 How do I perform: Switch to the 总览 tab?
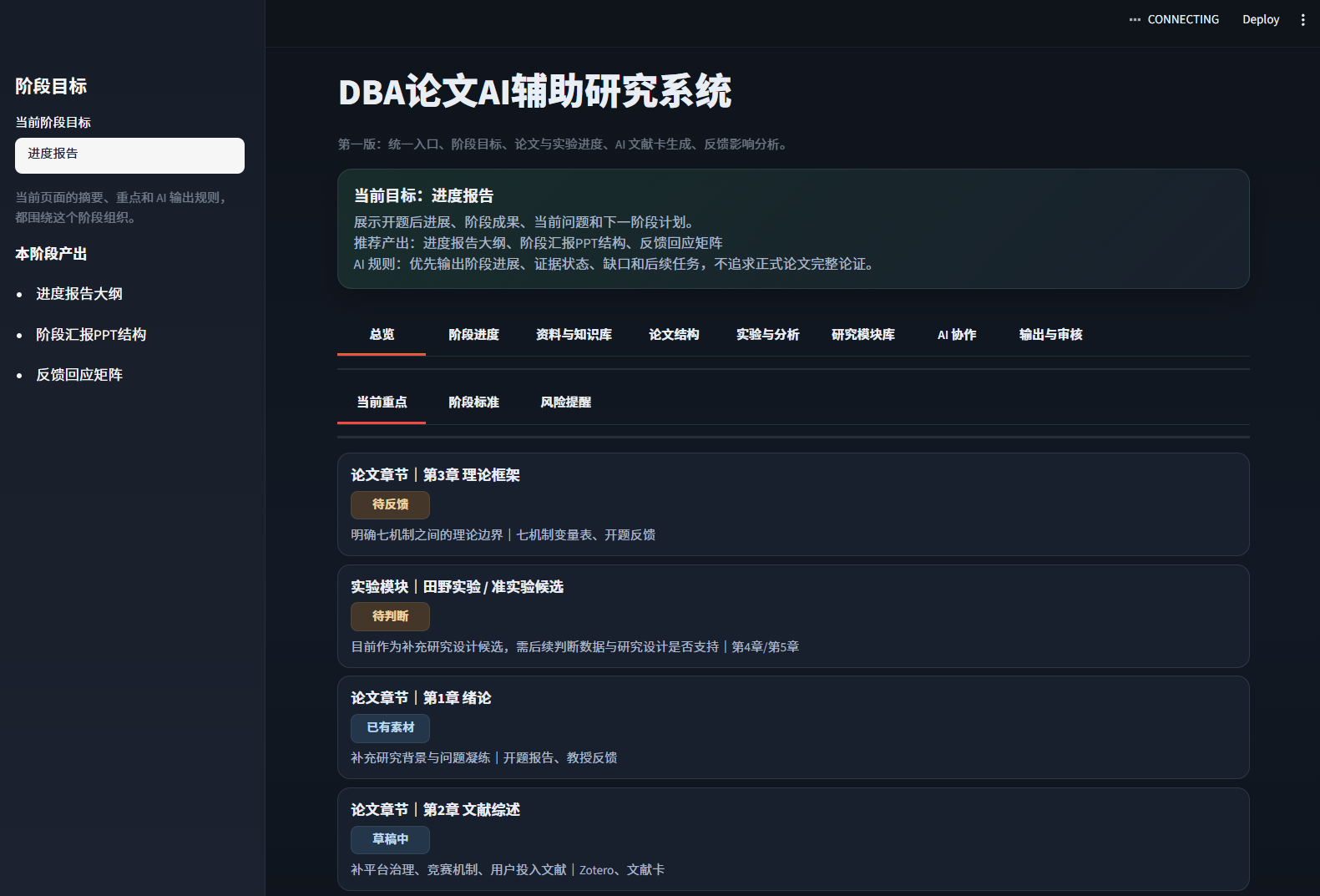pyautogui.click(x=382, y=335)
